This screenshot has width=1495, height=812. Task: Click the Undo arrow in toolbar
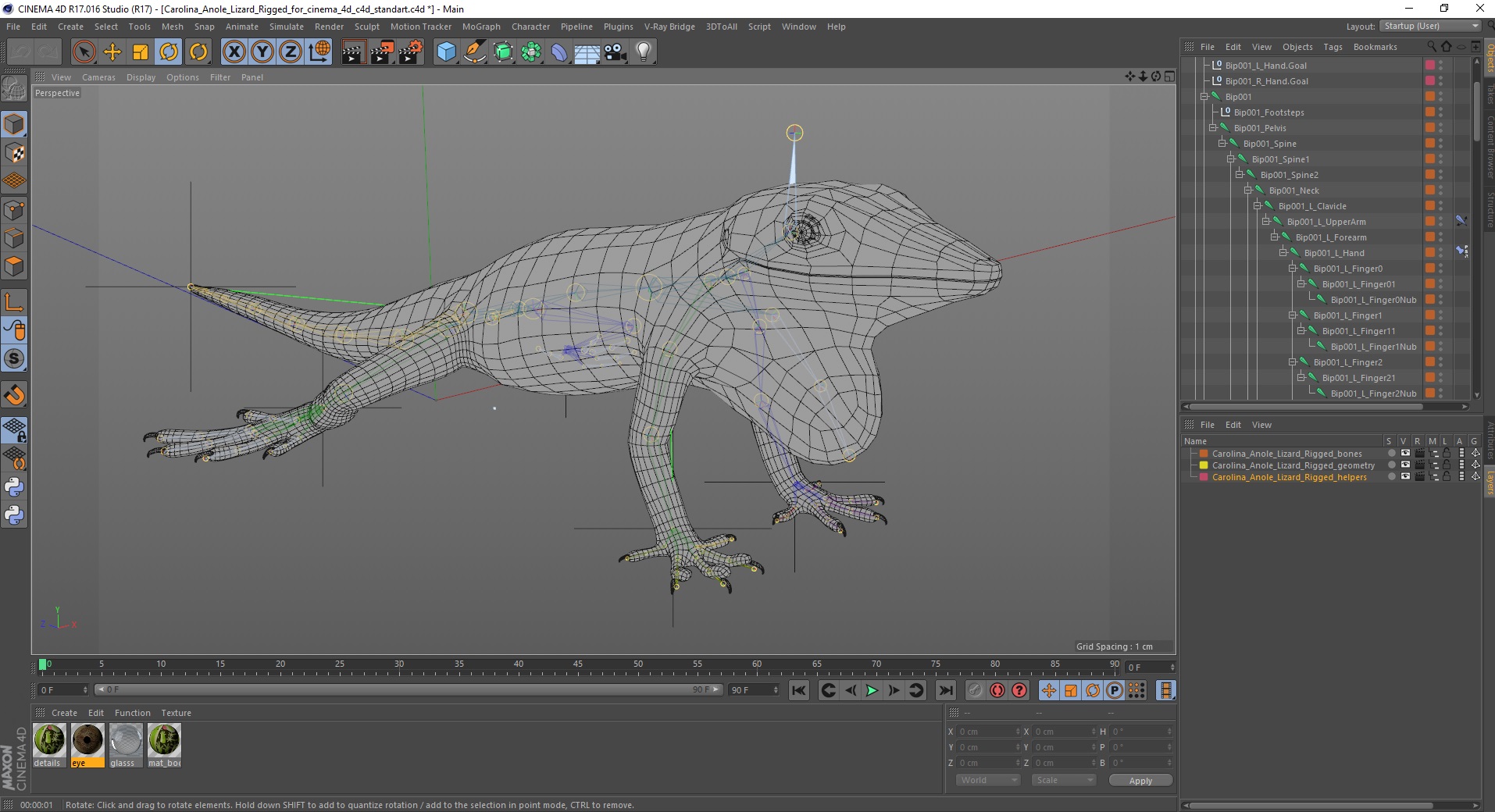click(21, 52)
